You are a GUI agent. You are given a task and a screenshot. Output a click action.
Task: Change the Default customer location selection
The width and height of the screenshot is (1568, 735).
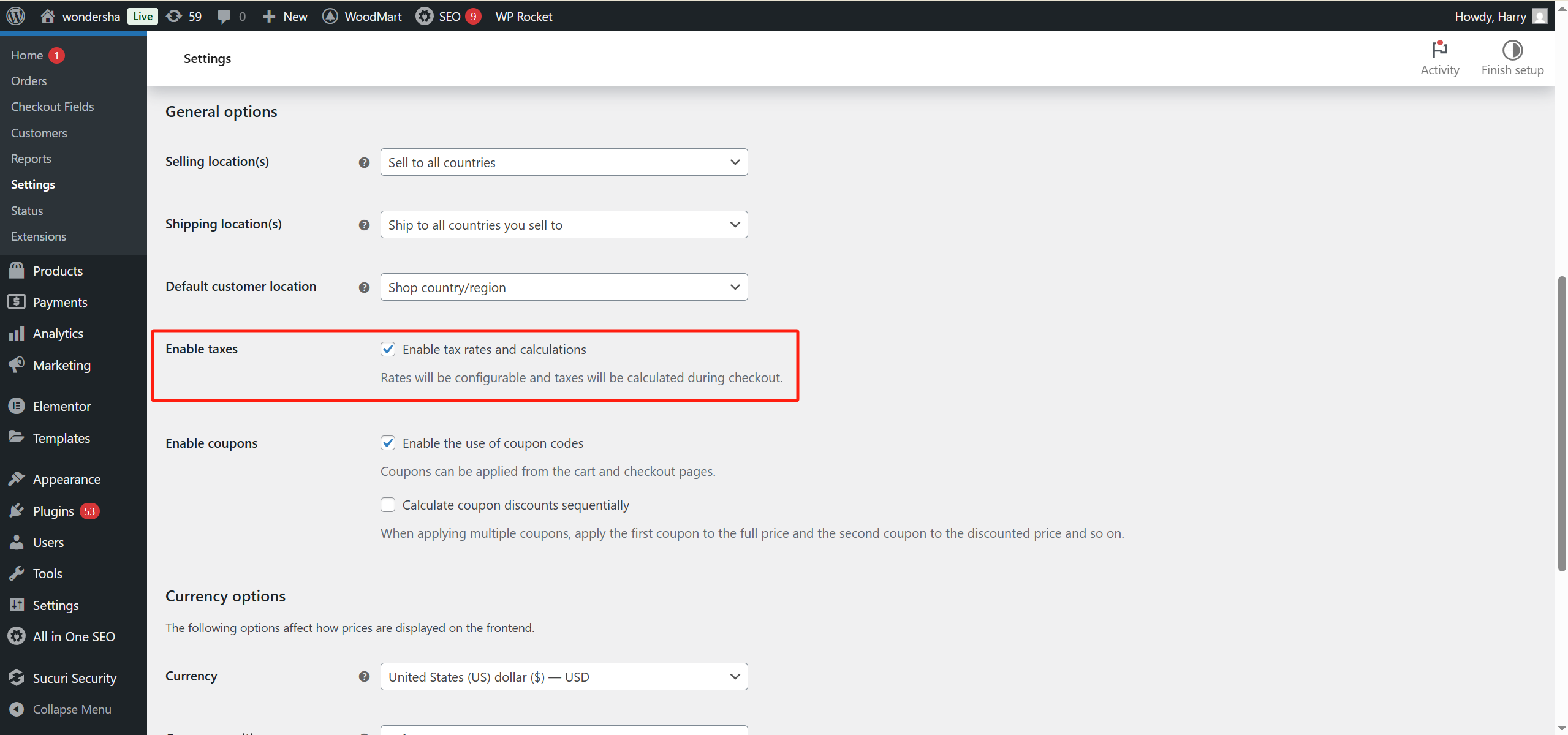(563, 287)
